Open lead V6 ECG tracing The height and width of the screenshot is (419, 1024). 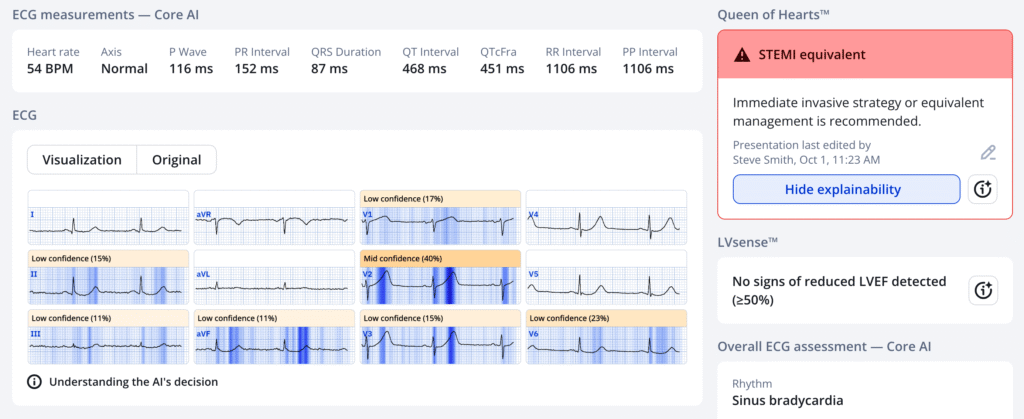606,344
